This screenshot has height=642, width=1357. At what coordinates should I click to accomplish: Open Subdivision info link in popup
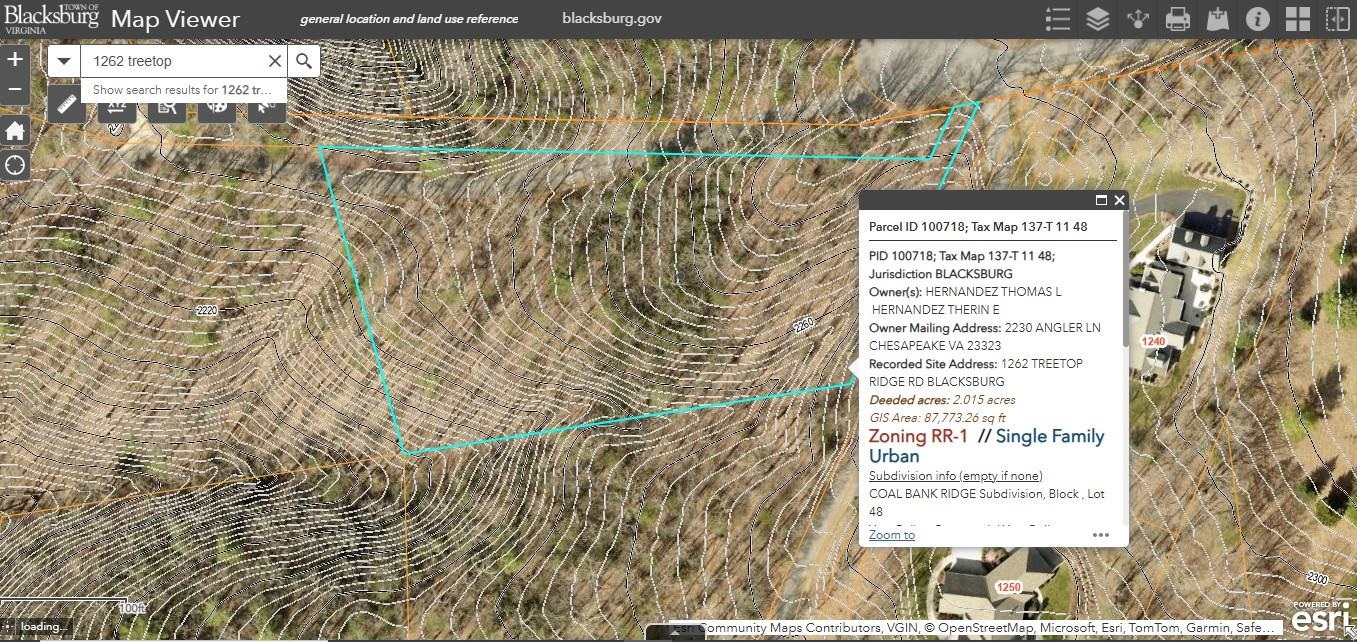click(955, 475)
